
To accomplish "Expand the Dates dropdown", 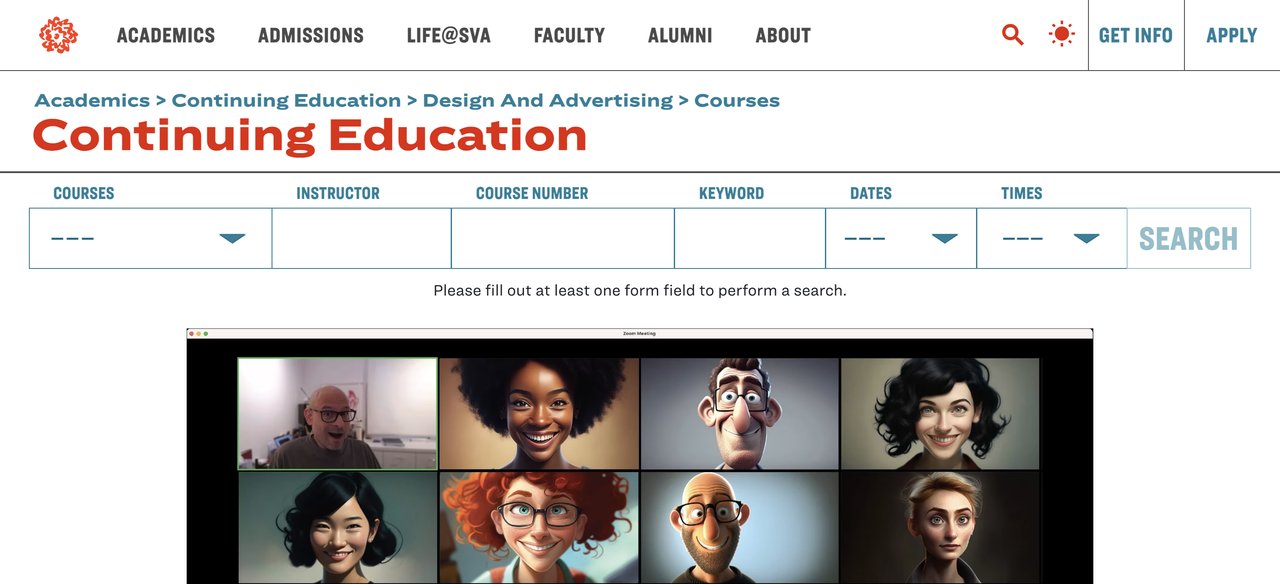I will (x=900, y=238).
